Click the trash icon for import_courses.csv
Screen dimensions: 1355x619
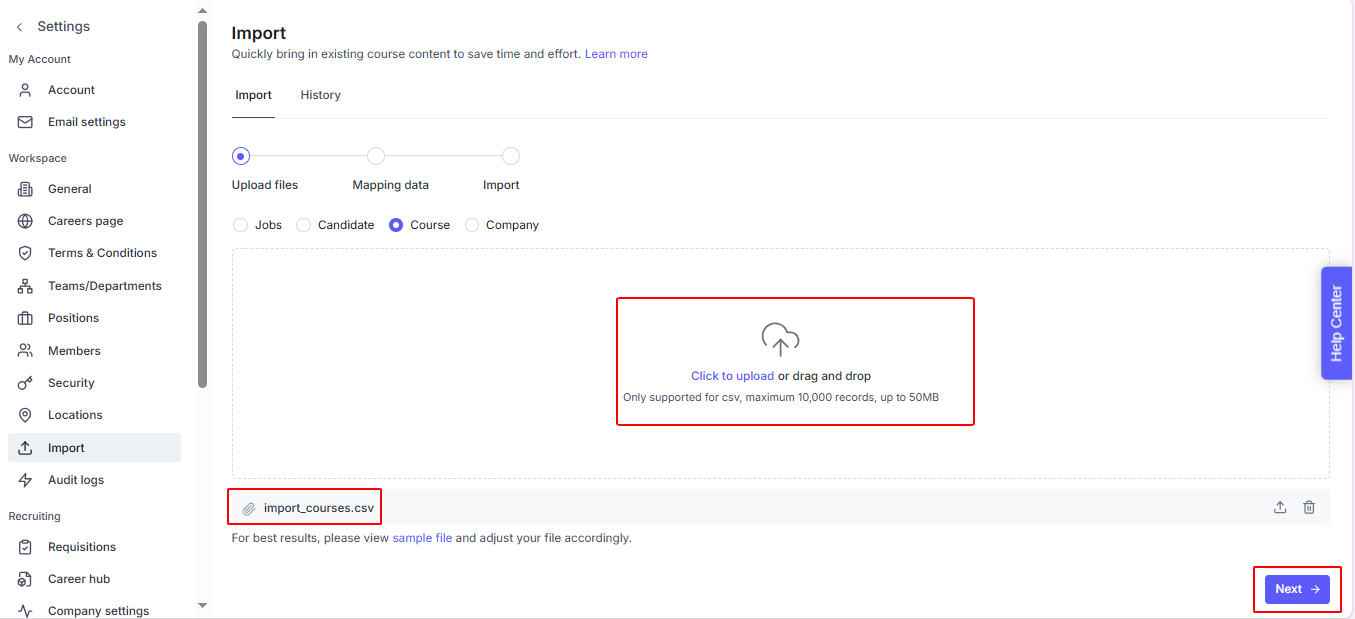coord(1309,507)
